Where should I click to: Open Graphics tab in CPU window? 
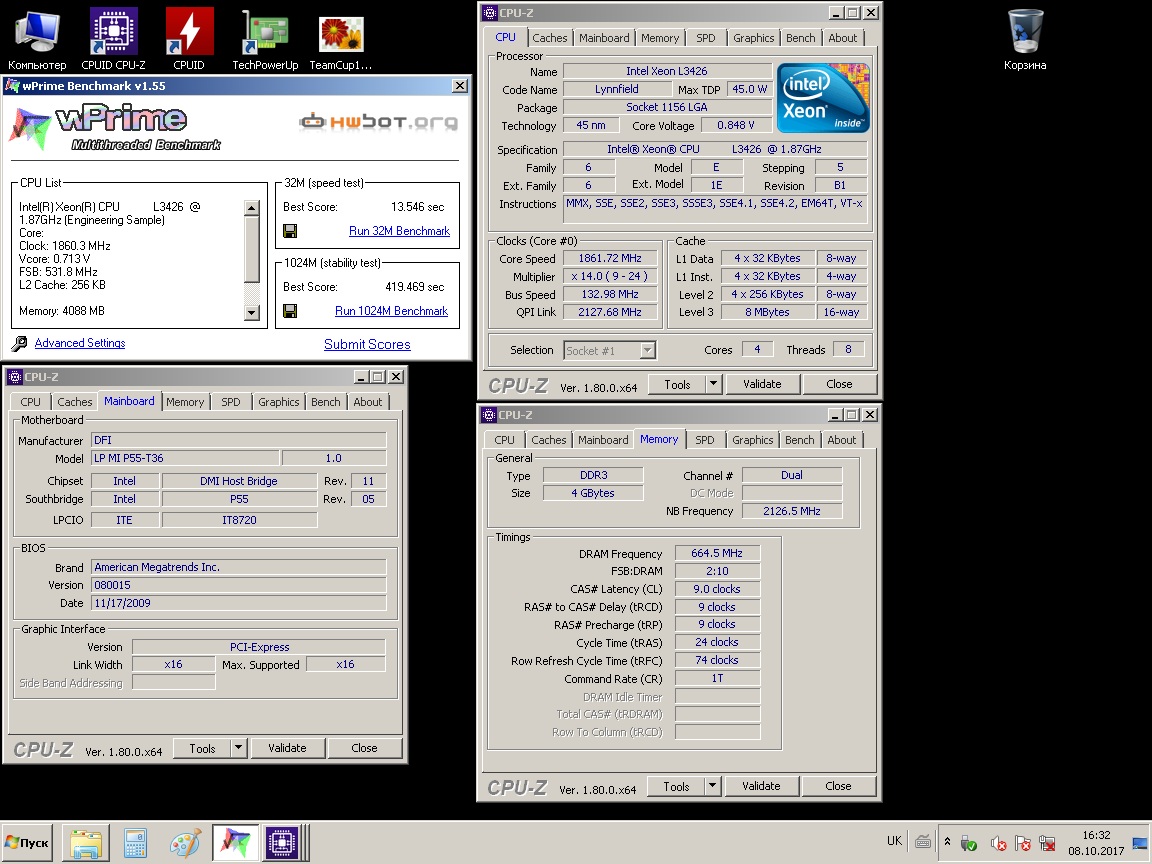point(753,38)
